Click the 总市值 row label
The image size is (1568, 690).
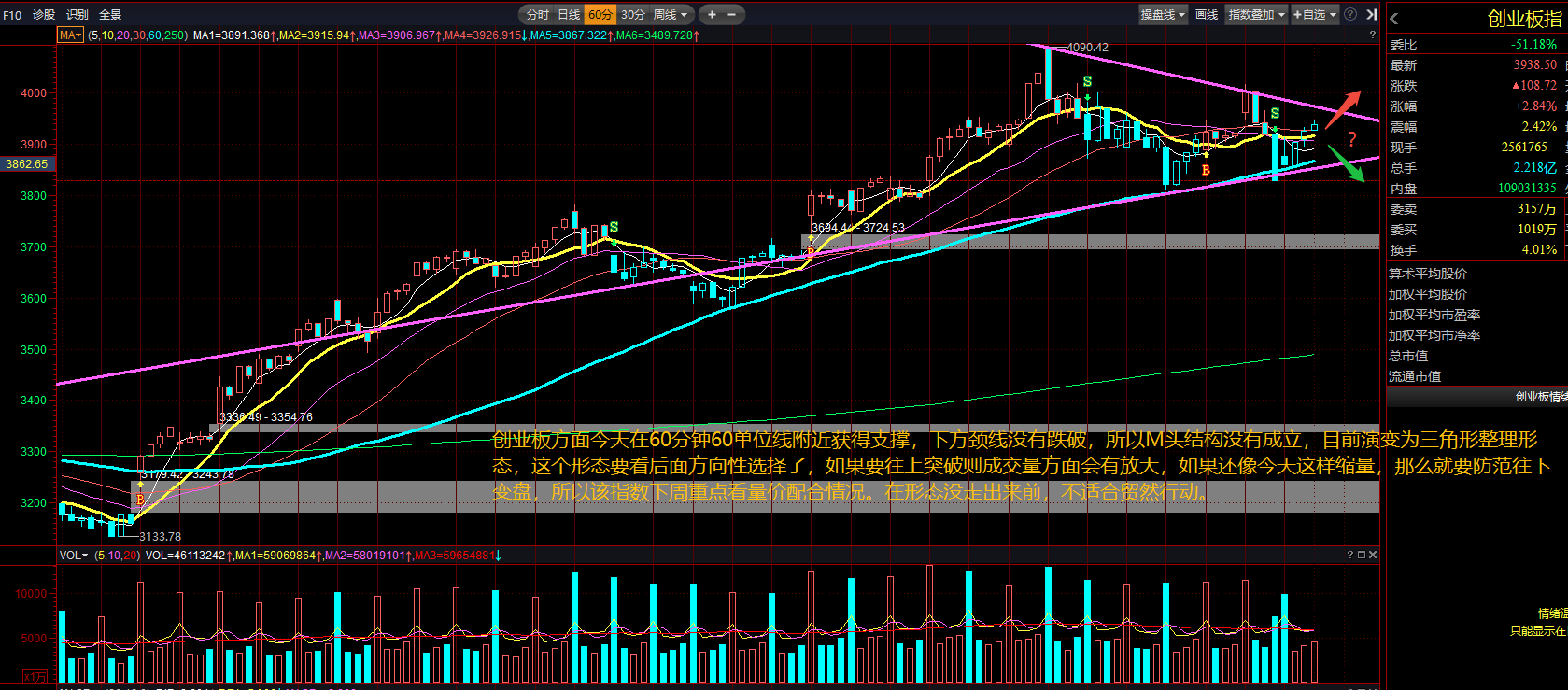[1408, 356]
